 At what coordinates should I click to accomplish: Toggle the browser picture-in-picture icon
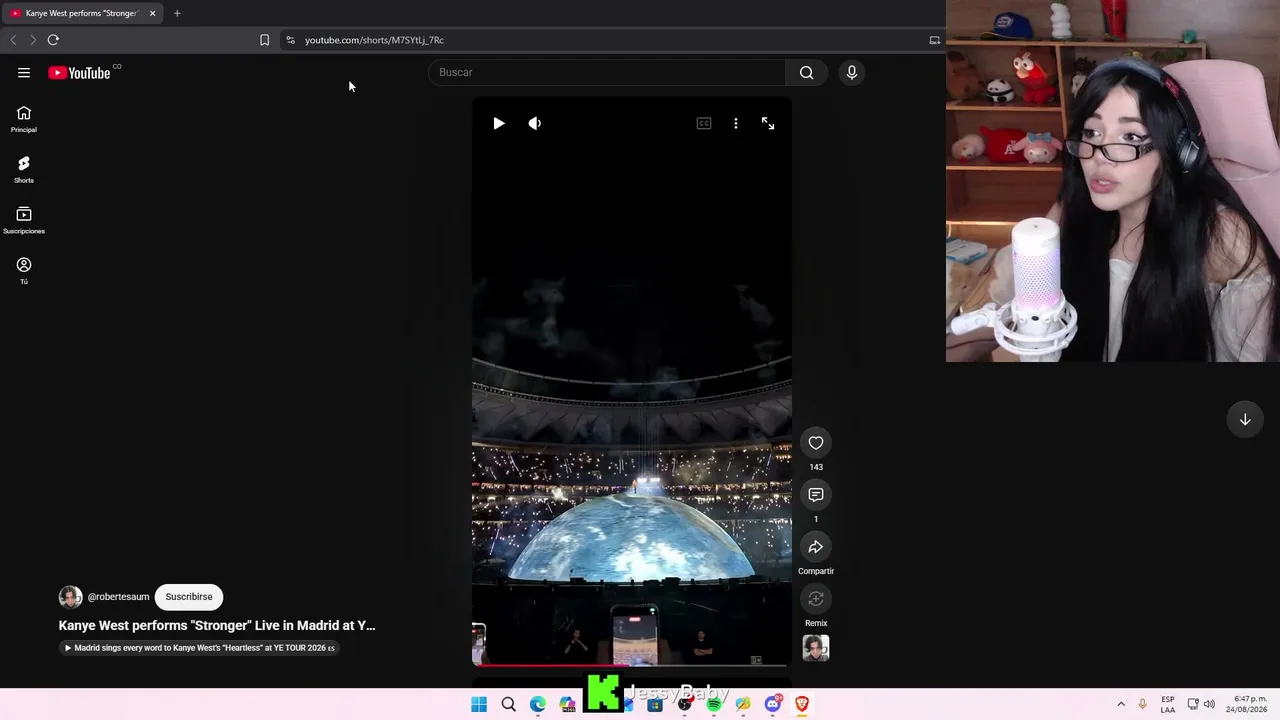(x=935, y=40)
